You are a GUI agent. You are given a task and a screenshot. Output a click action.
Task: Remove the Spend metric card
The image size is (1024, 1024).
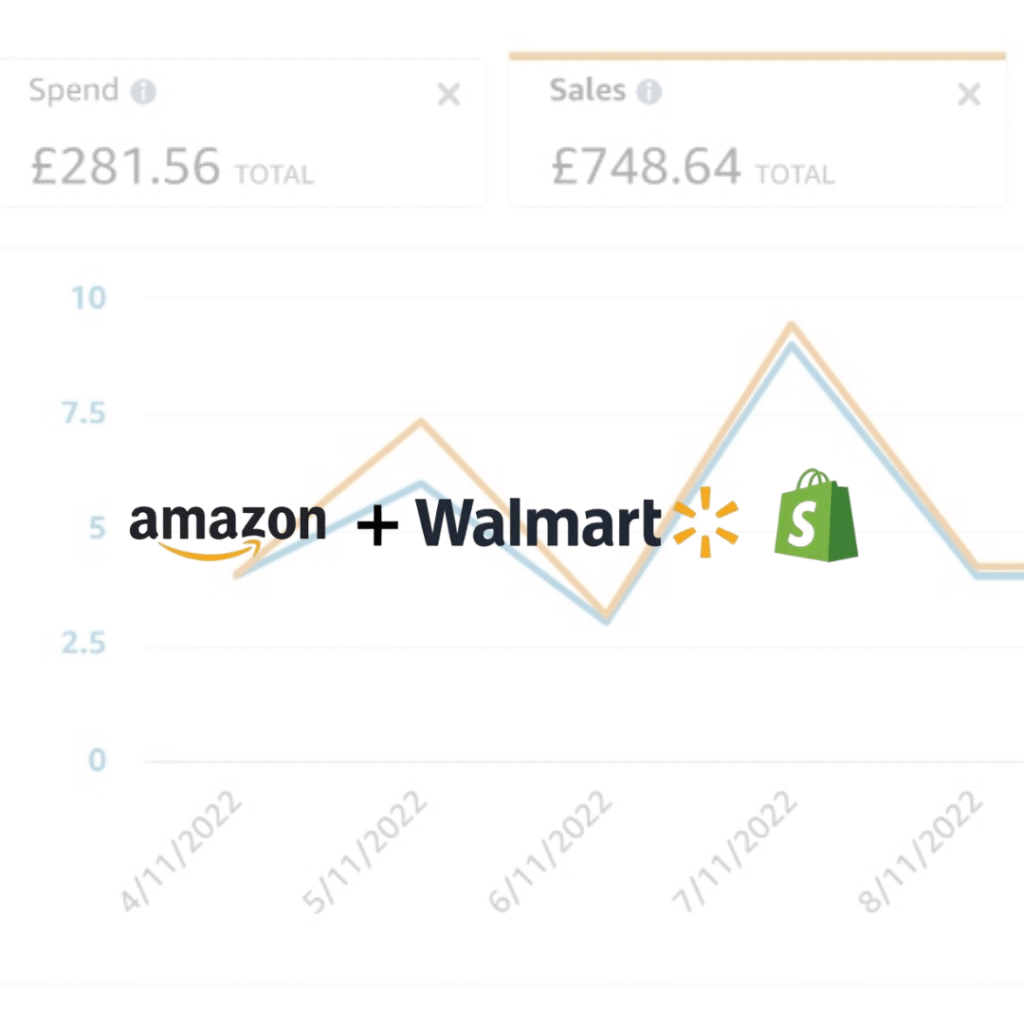(x=449, y=96)
